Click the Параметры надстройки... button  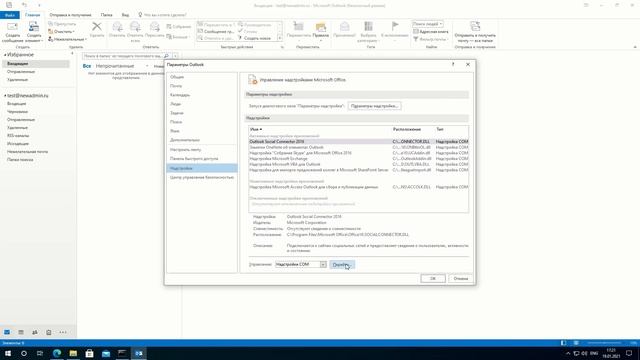coord(374,106)
